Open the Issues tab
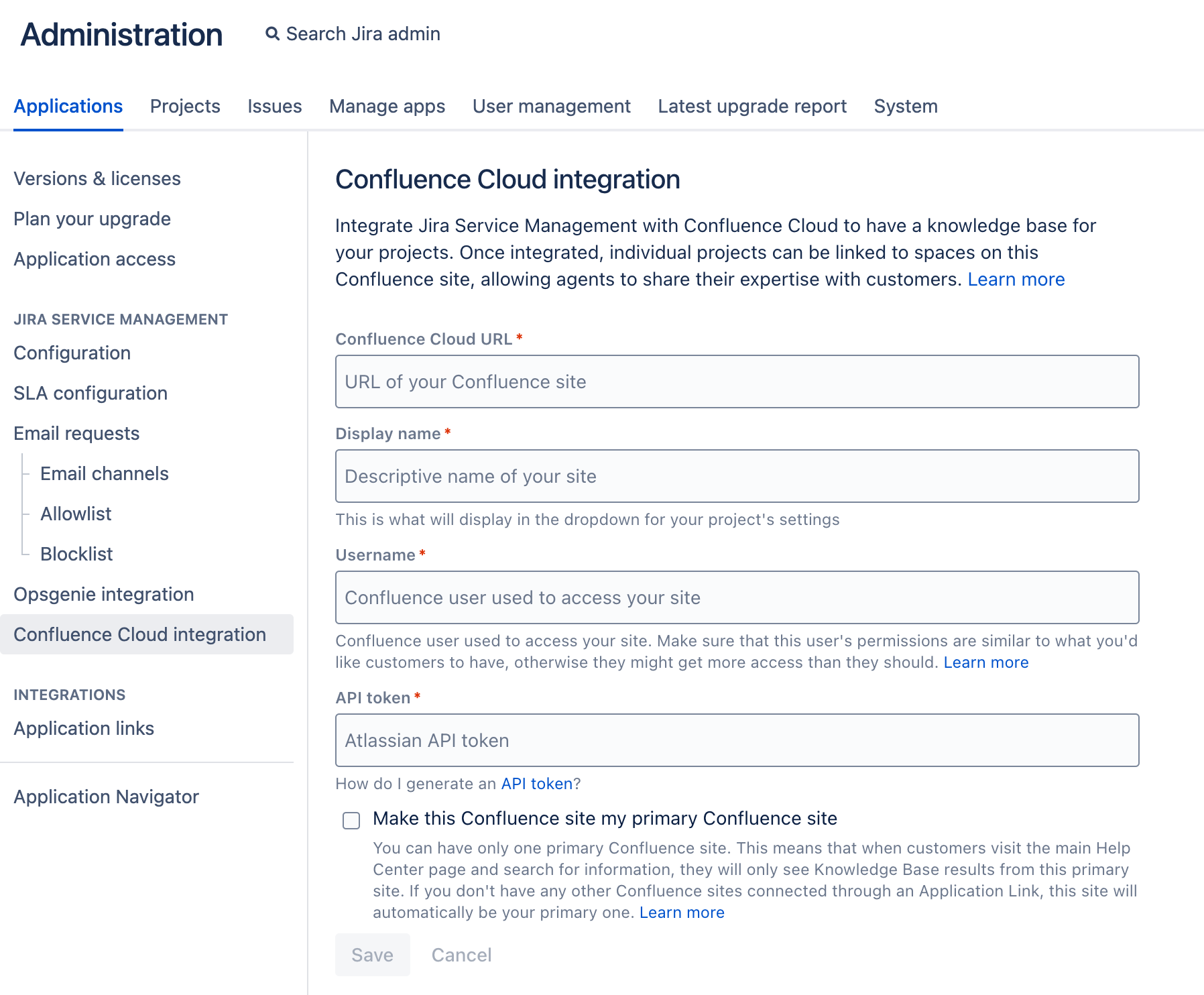 point(274,107)
